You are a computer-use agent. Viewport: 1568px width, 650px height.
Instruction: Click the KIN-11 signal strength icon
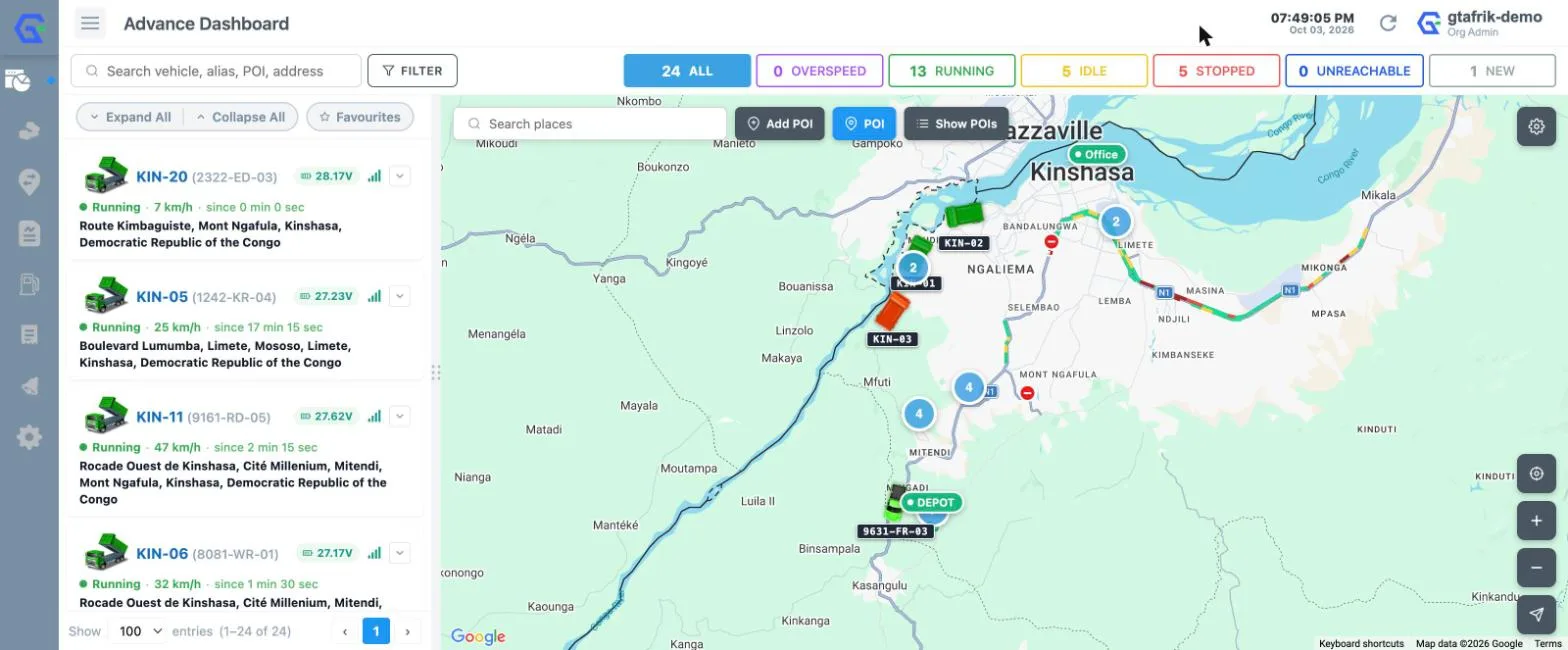[375, 416]
